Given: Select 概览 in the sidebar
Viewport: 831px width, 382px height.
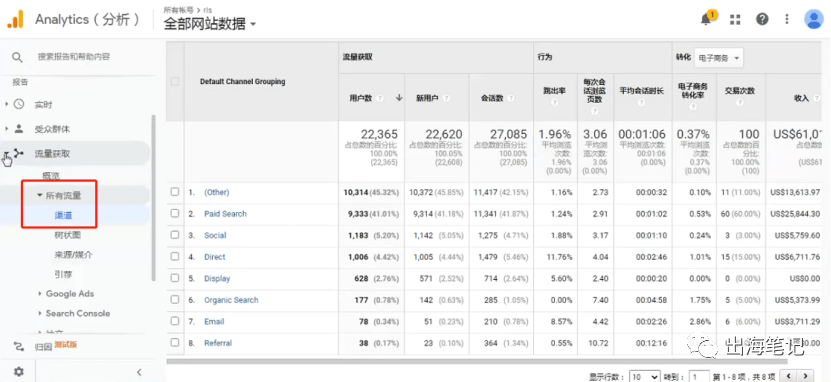Looking at the screenshot, I should click(x=51, y=175).
